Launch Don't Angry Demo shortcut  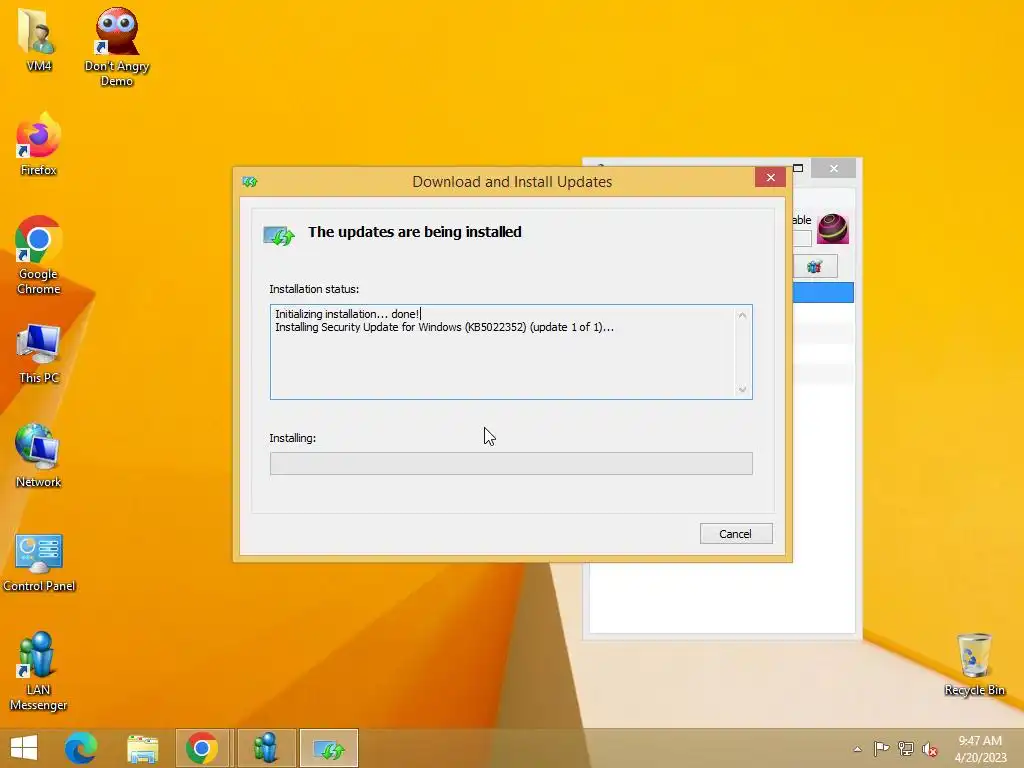117,46
